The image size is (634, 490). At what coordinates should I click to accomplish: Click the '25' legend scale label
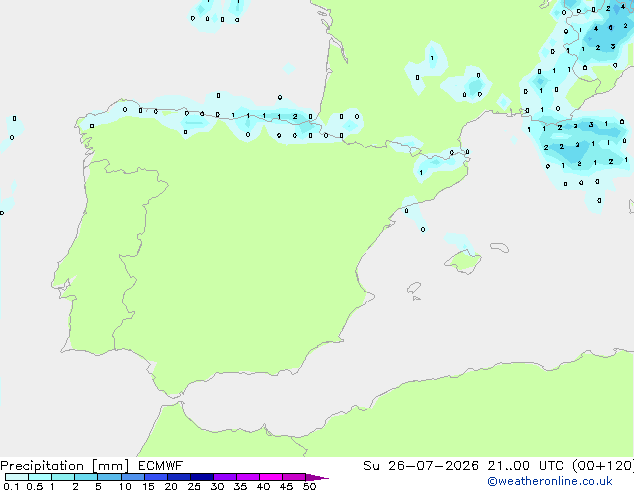point(194,486)
